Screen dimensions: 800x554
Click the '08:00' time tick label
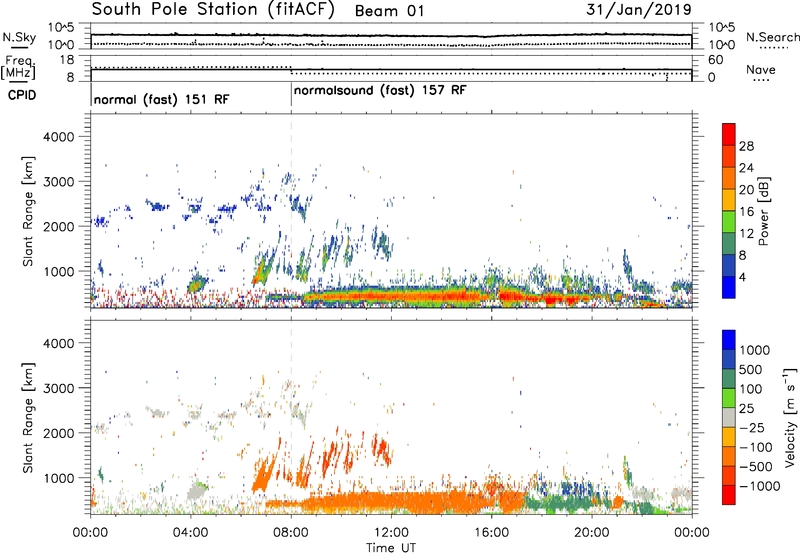pyautogui.click(x=291, y=533)
